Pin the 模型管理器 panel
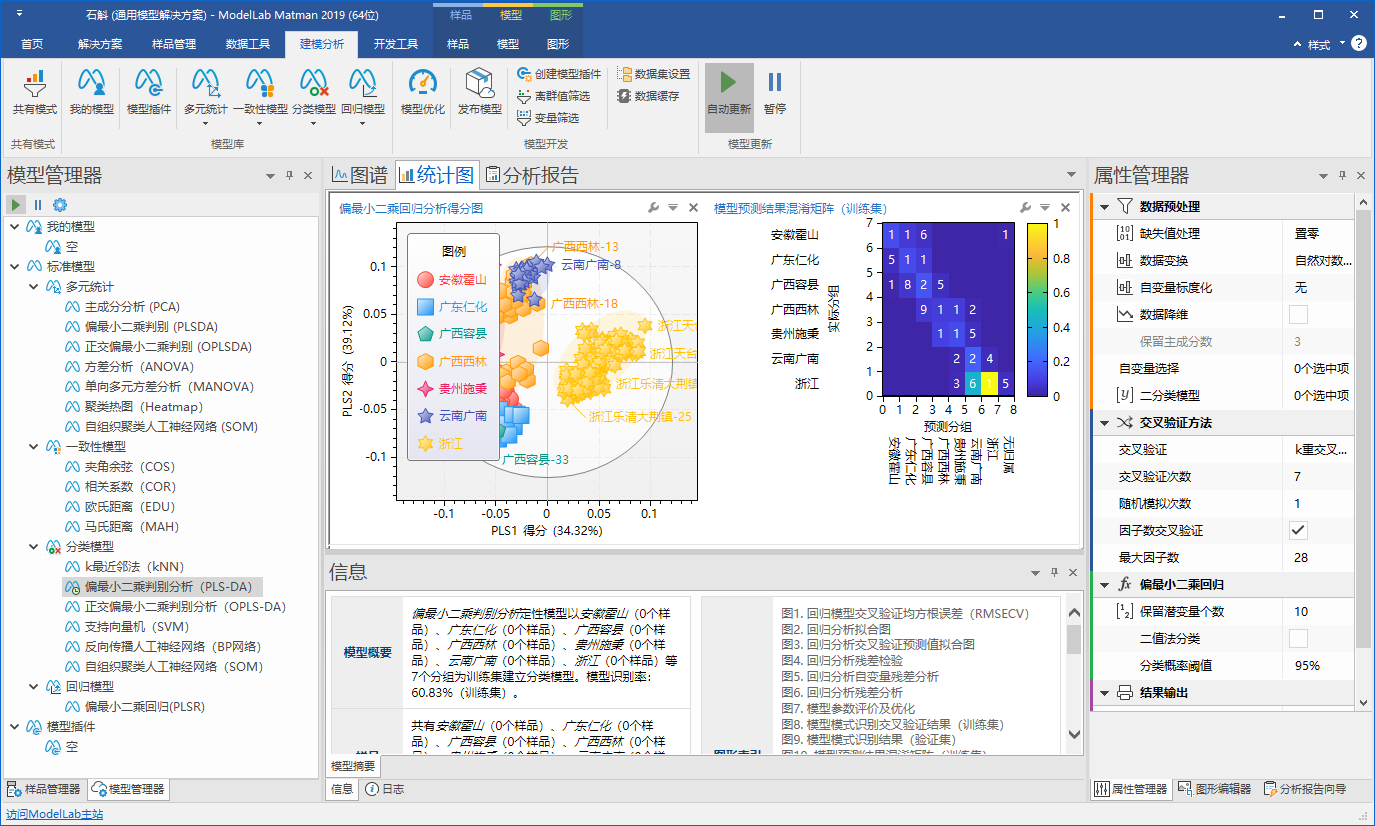 [x=290, y=176]
